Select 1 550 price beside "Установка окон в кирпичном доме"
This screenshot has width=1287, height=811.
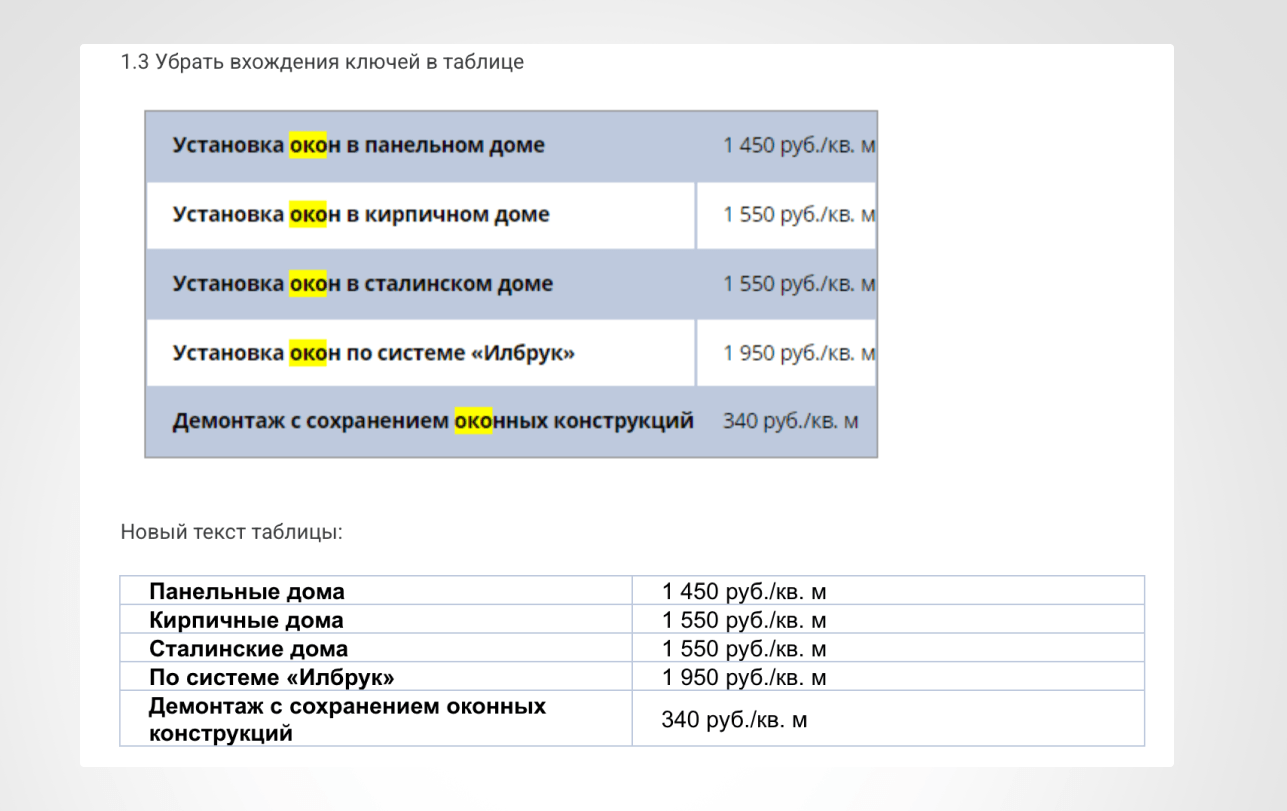coord(799,215)
